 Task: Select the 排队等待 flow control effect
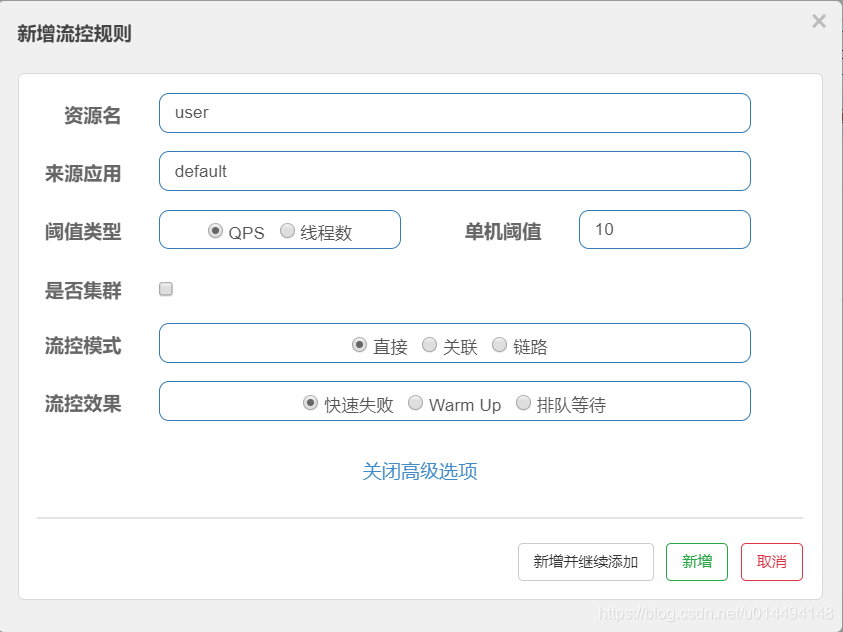[523, 402]
